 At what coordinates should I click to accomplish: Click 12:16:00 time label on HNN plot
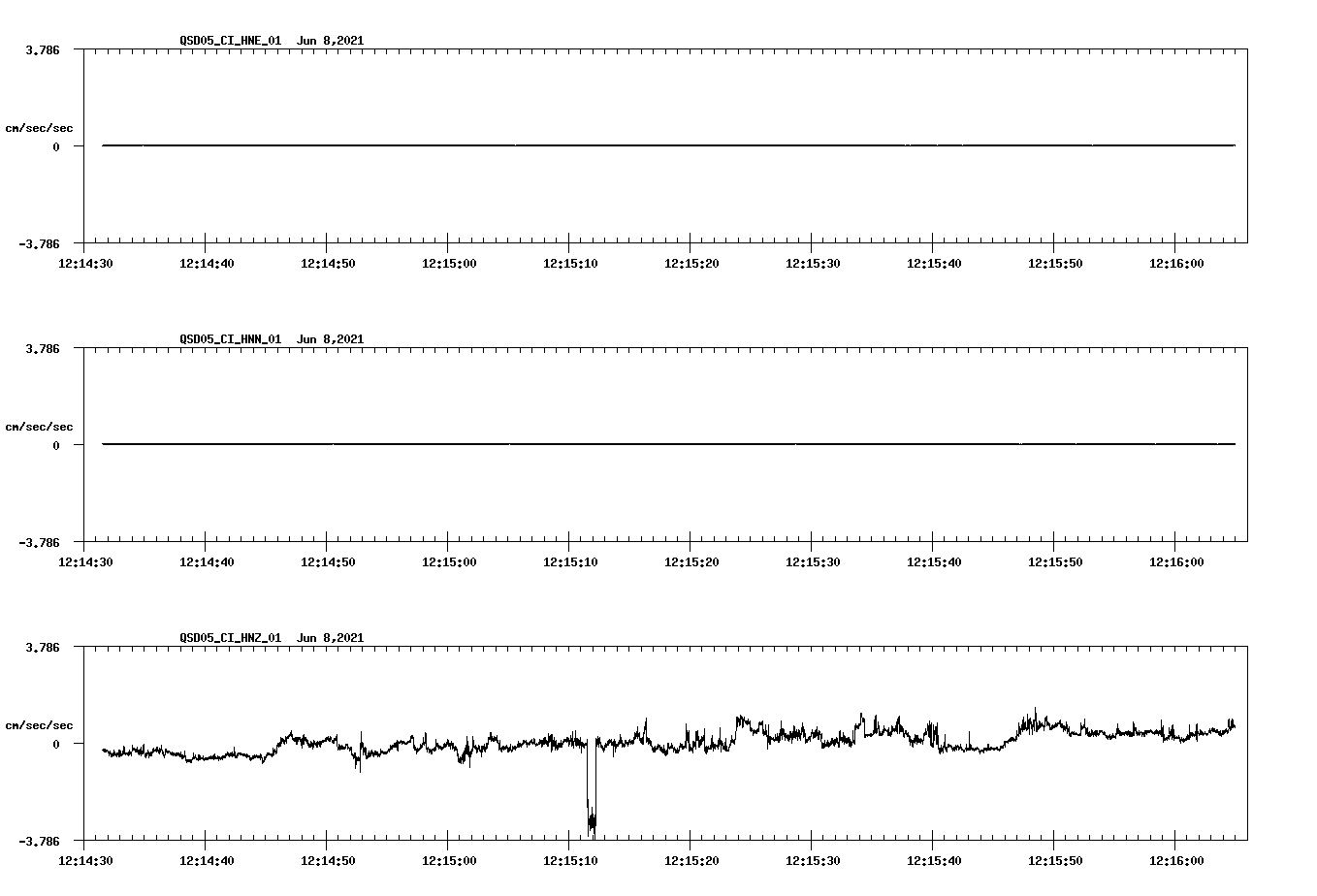coord(1175,562)
